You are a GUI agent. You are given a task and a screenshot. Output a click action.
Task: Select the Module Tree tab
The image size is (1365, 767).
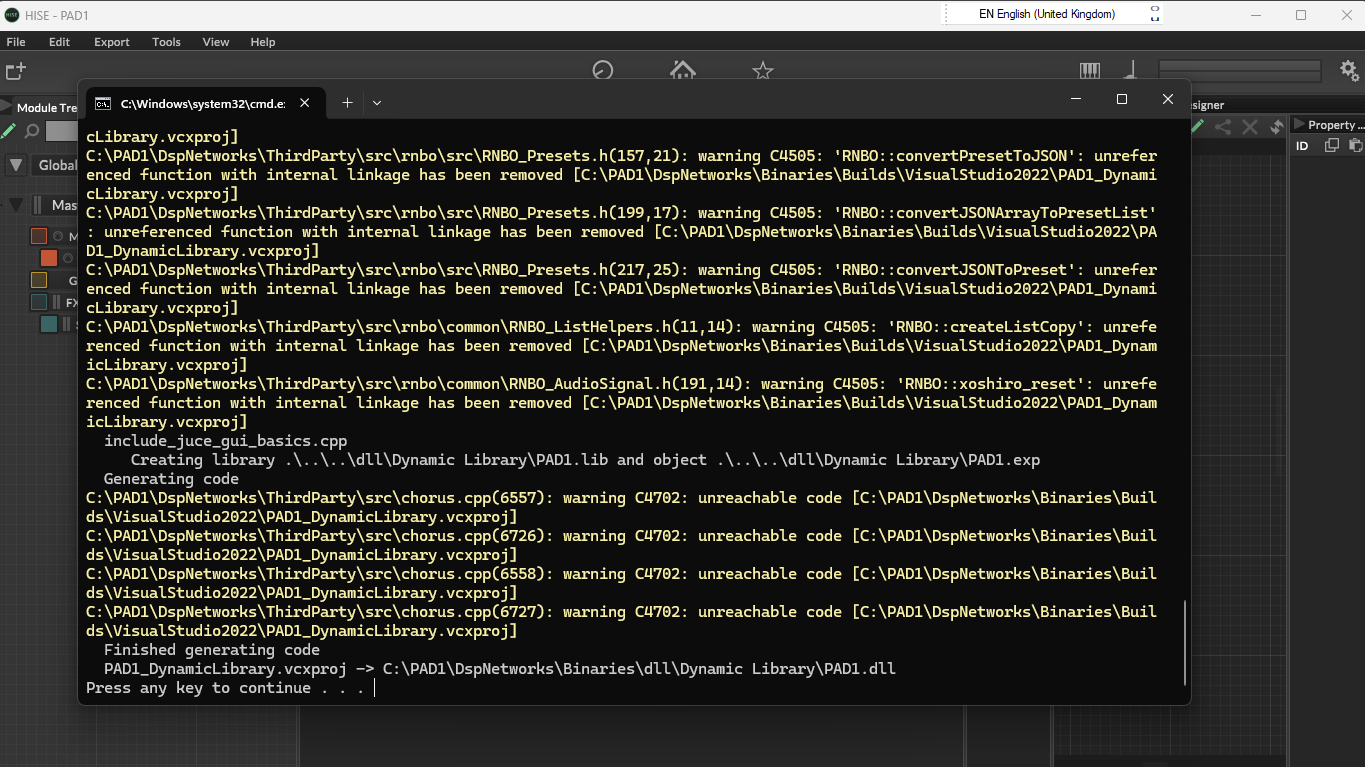pos(45,107)
